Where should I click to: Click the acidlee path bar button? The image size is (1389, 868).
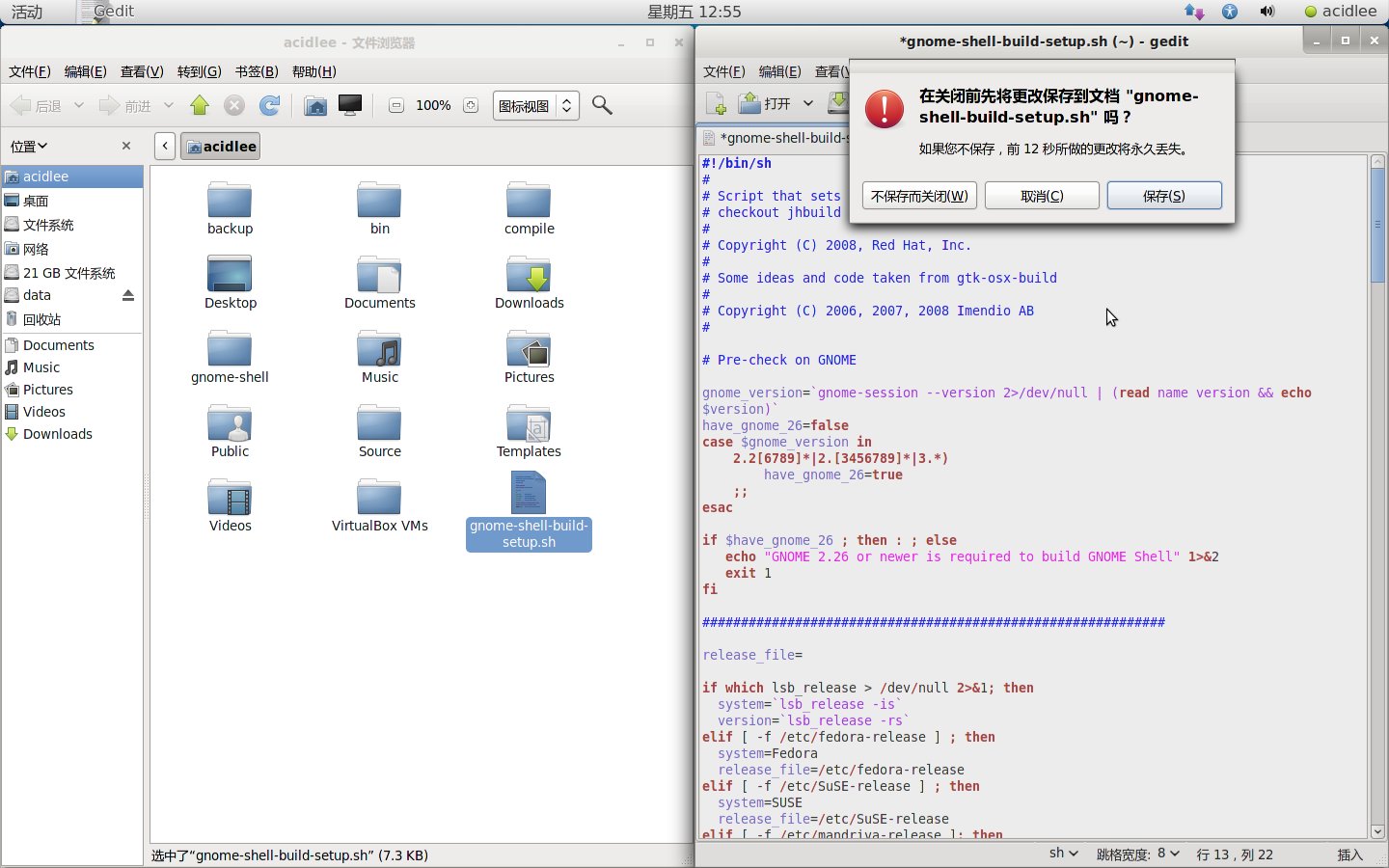tap(221, 147)
